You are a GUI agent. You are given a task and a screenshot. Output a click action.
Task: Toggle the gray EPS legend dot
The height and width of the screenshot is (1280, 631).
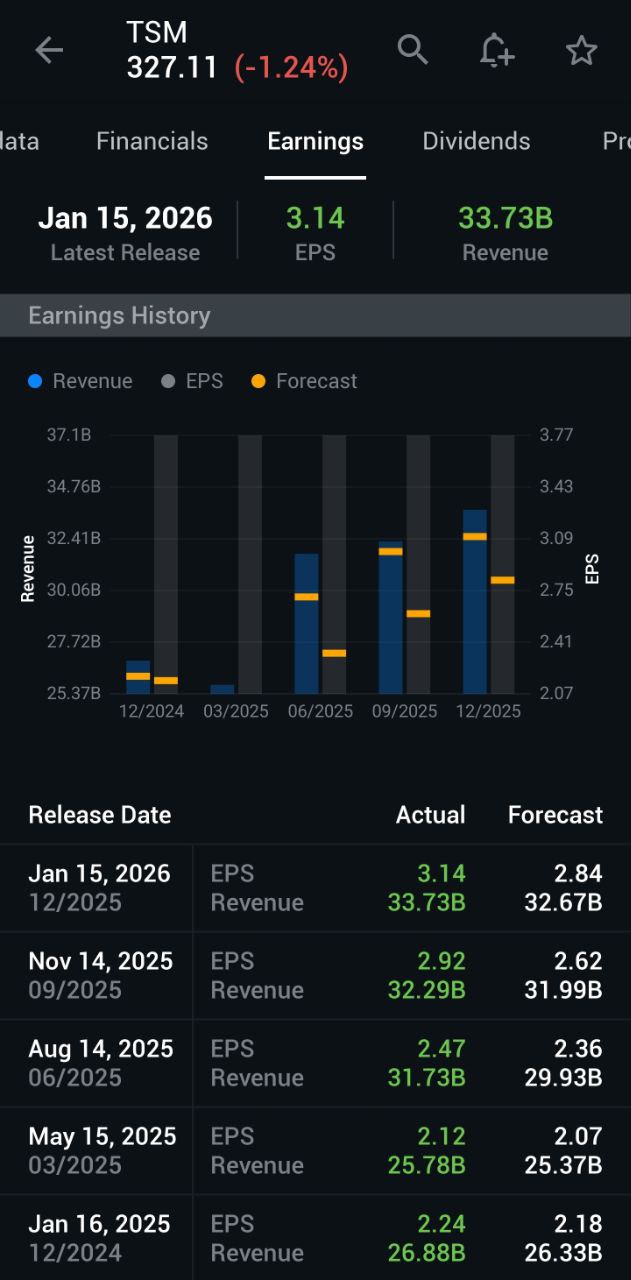(x=168, y=381)
